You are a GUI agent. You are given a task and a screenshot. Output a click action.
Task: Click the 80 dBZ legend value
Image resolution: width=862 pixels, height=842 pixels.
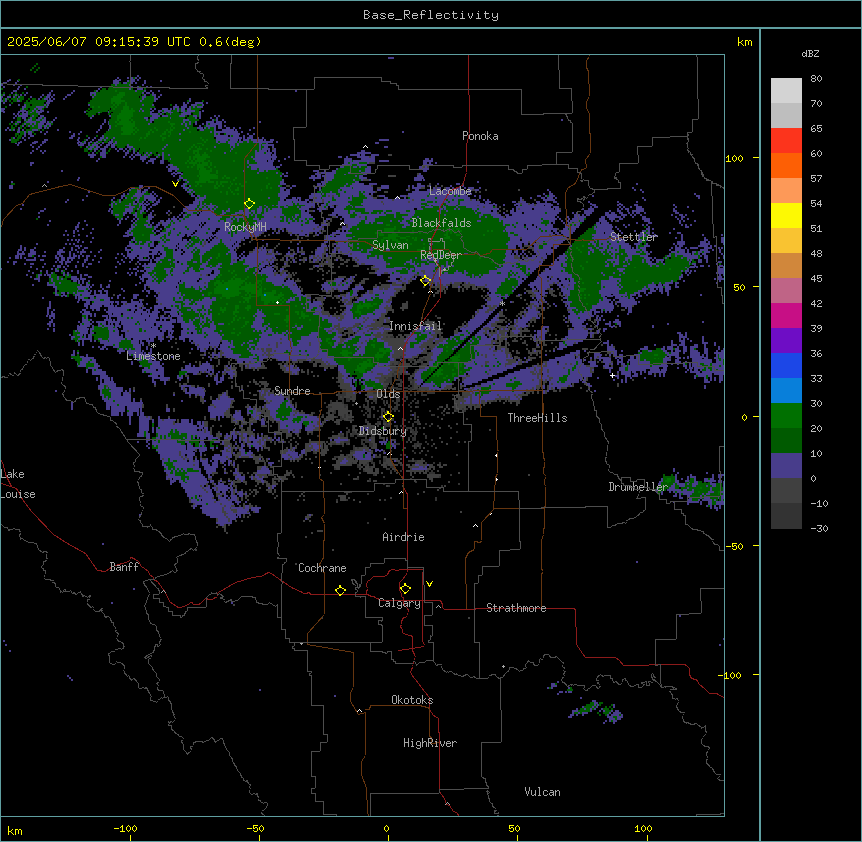click(816, 79)
